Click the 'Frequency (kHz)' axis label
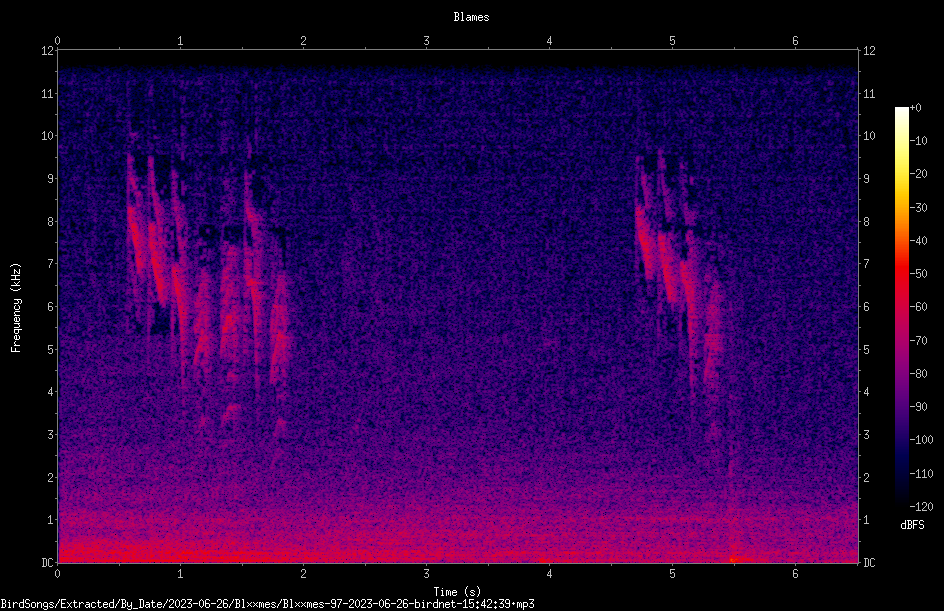The height and width of the screenshot is (611, 944). click(16, 308)
